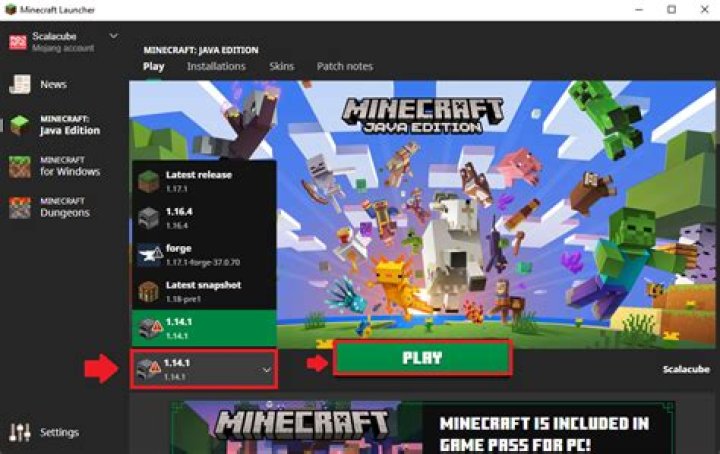Open the Patch notes tab
The image size is (720, 454).
coord(344,67)
